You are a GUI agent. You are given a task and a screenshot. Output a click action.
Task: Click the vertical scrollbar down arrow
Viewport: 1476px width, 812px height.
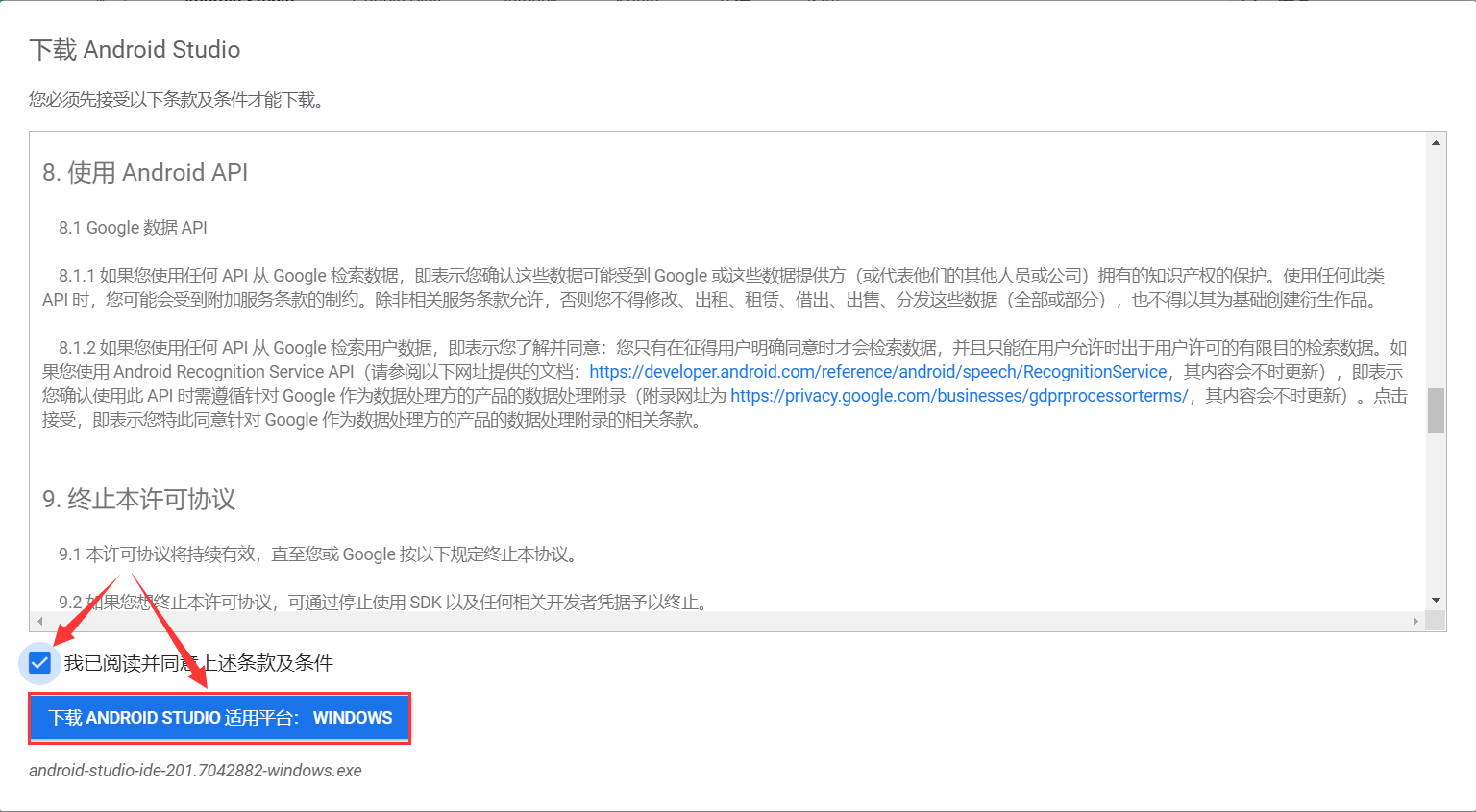[x=1436, y=601]
